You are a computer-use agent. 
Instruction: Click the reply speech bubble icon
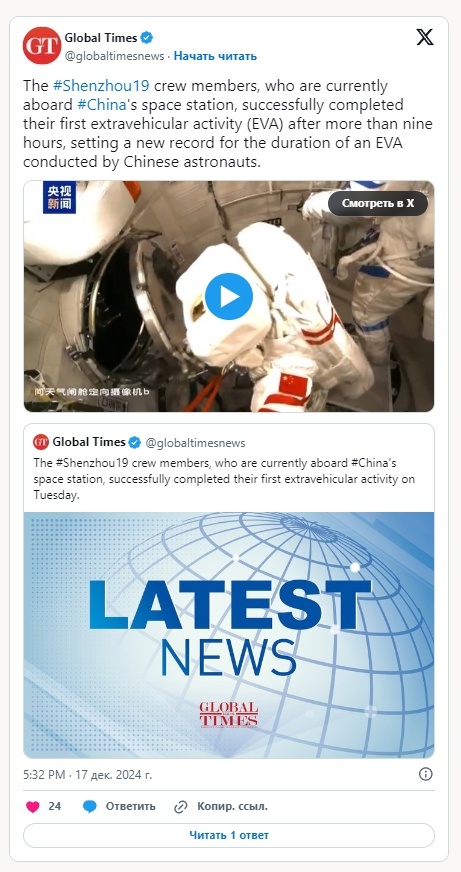click(x=90, y=807)
